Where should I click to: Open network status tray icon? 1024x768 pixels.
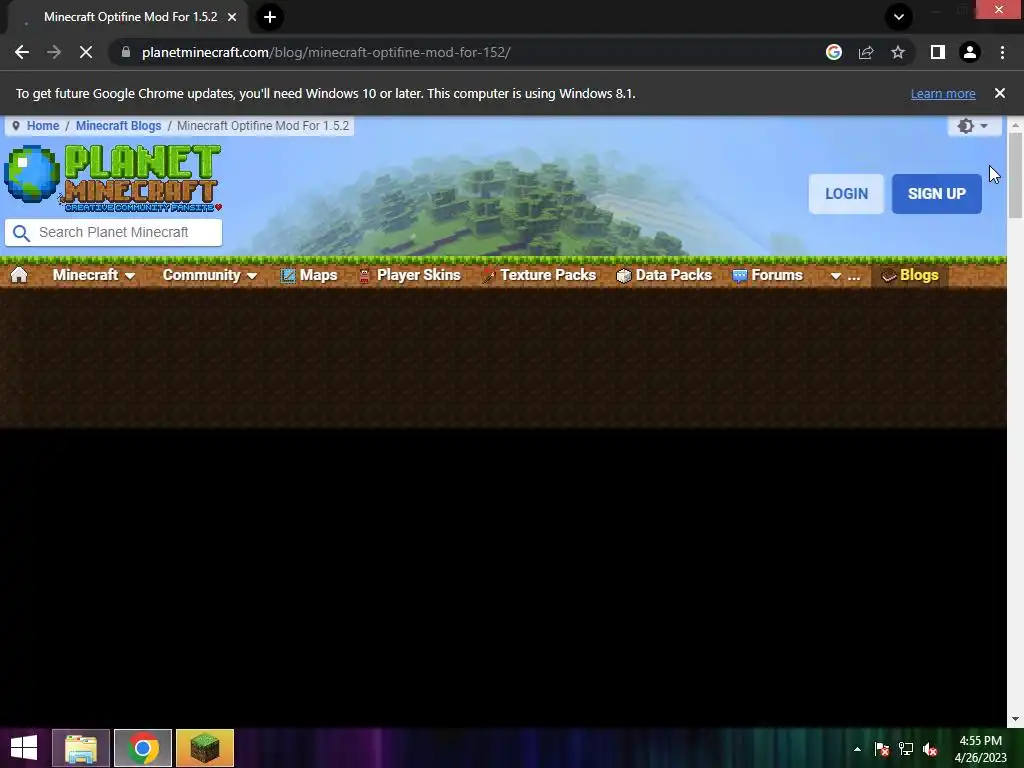(x=906, y=749)
